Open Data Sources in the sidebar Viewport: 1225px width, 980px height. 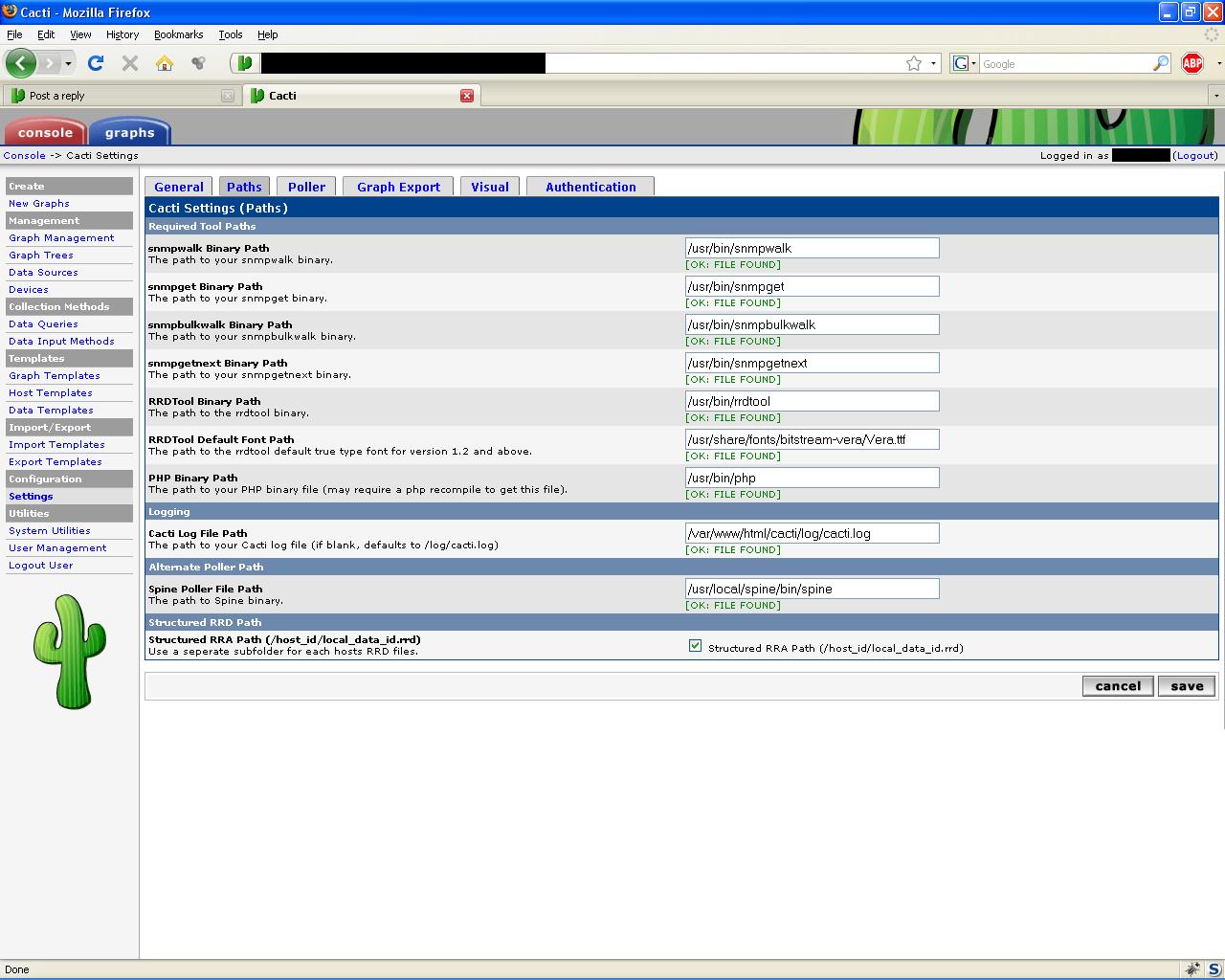click(43, 272)
